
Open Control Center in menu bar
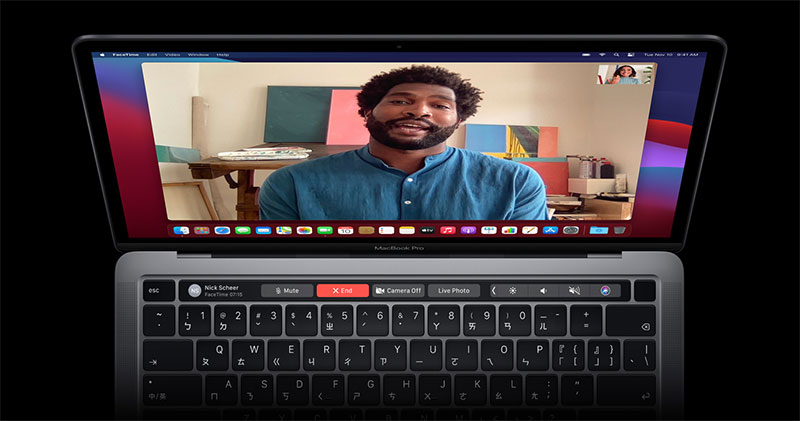(631, 55)
